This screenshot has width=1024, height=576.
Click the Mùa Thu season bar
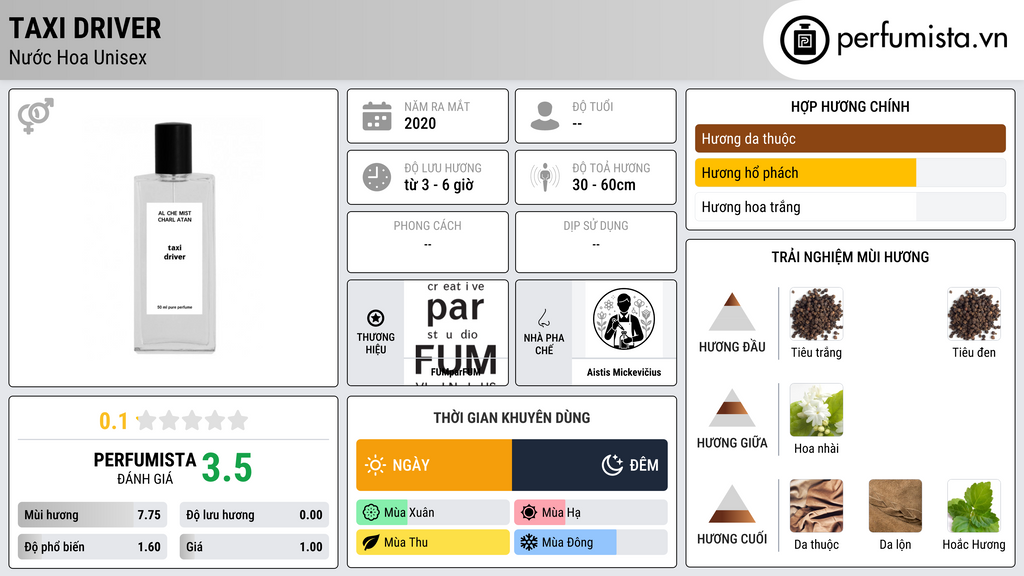[x=433, y=542]
